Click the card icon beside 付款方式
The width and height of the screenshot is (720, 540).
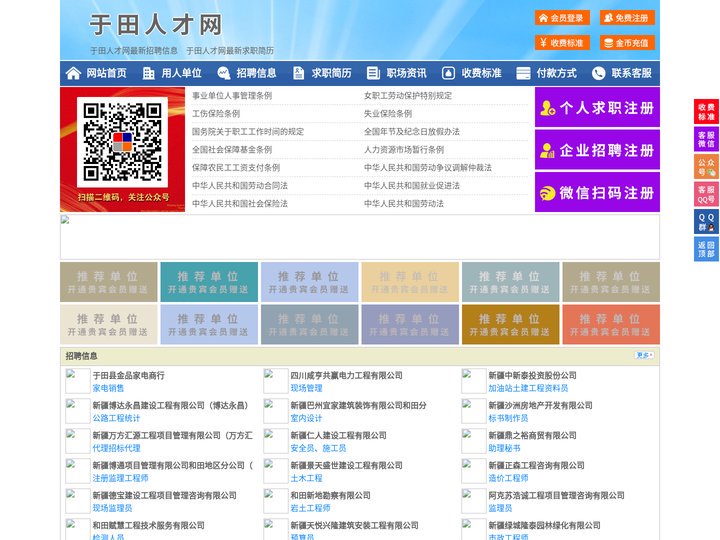(x=523, y=73)
